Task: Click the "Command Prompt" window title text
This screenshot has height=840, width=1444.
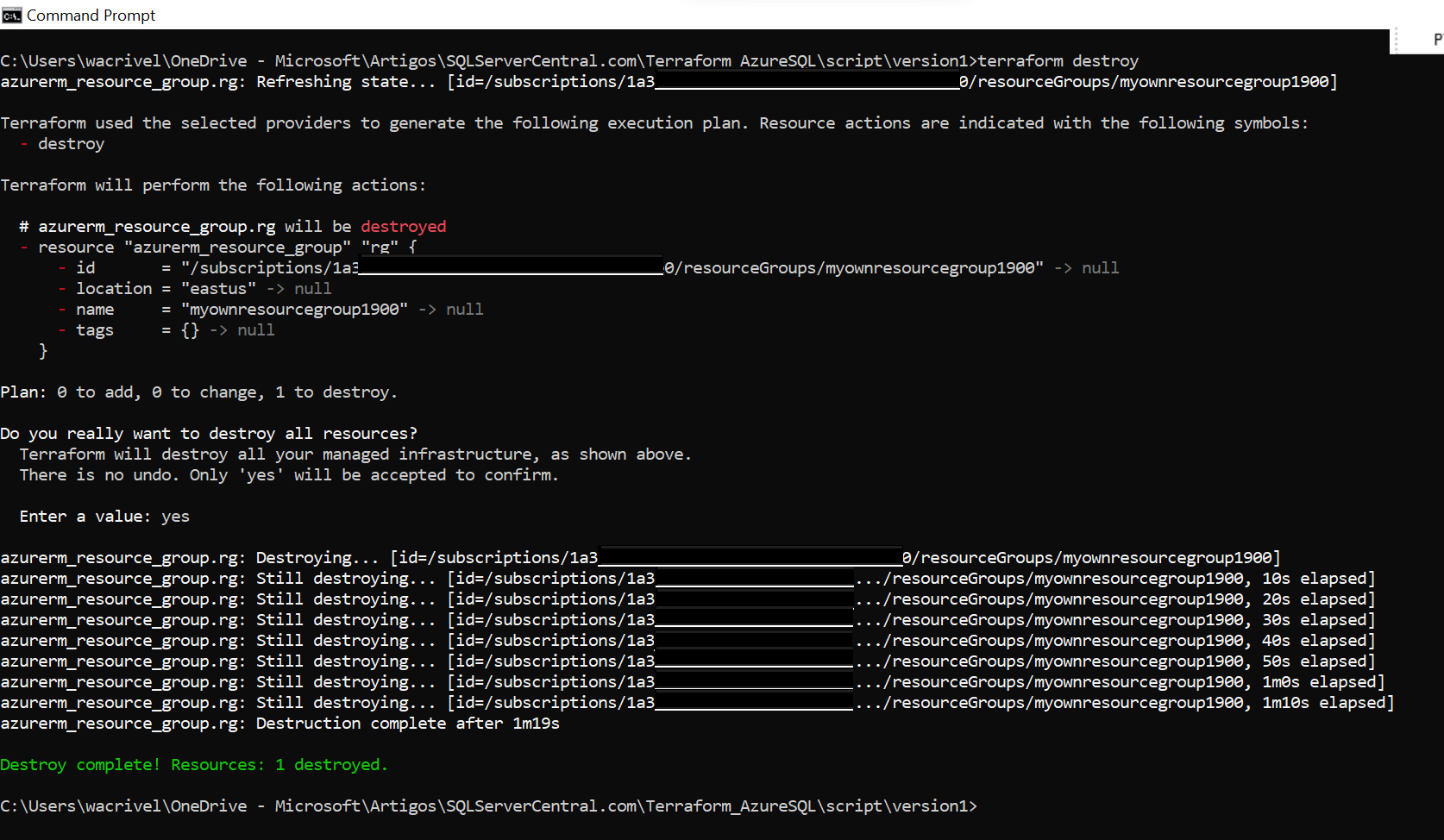Action: 91,16
